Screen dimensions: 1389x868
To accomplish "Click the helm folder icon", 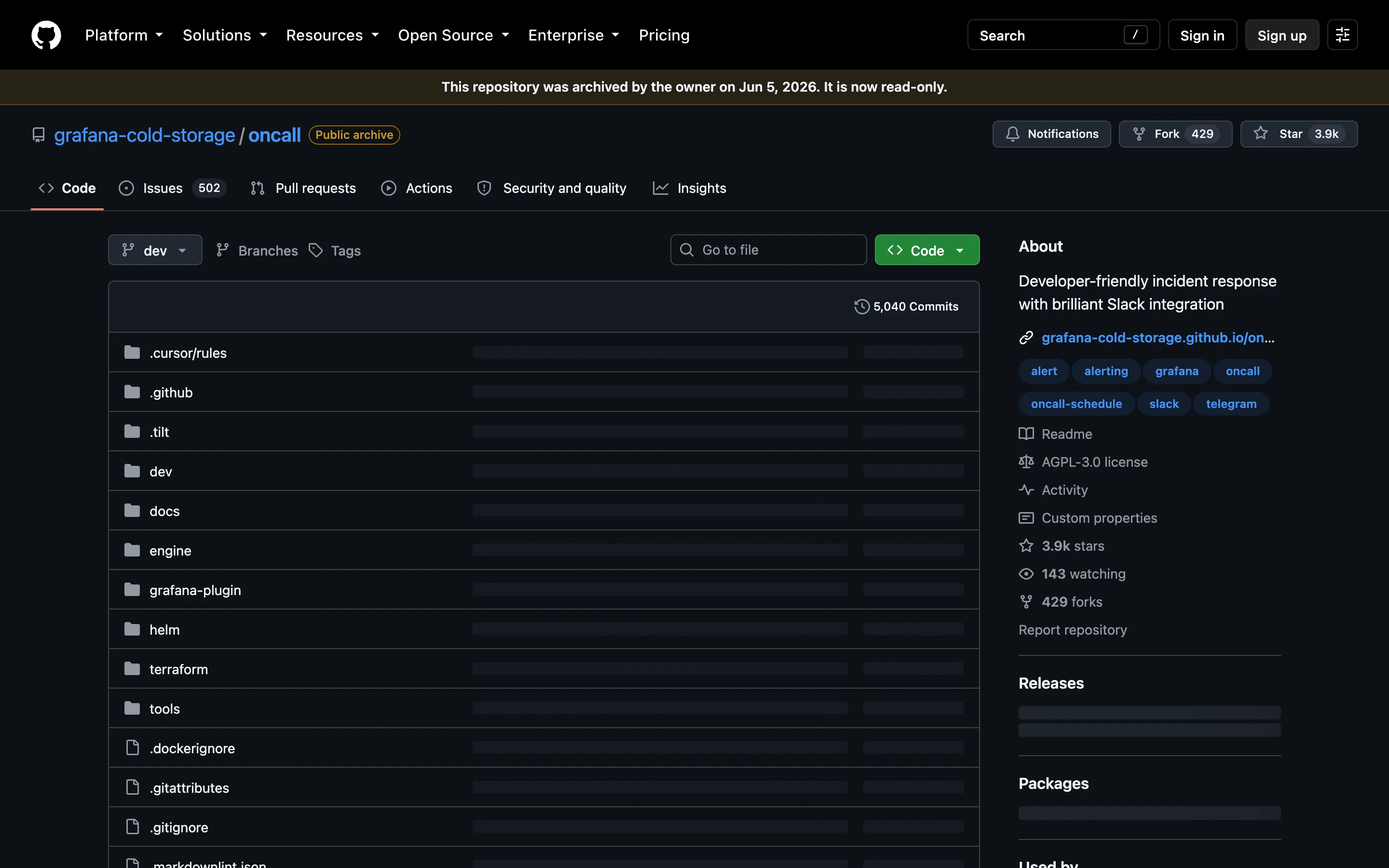I will click(132, 629).
